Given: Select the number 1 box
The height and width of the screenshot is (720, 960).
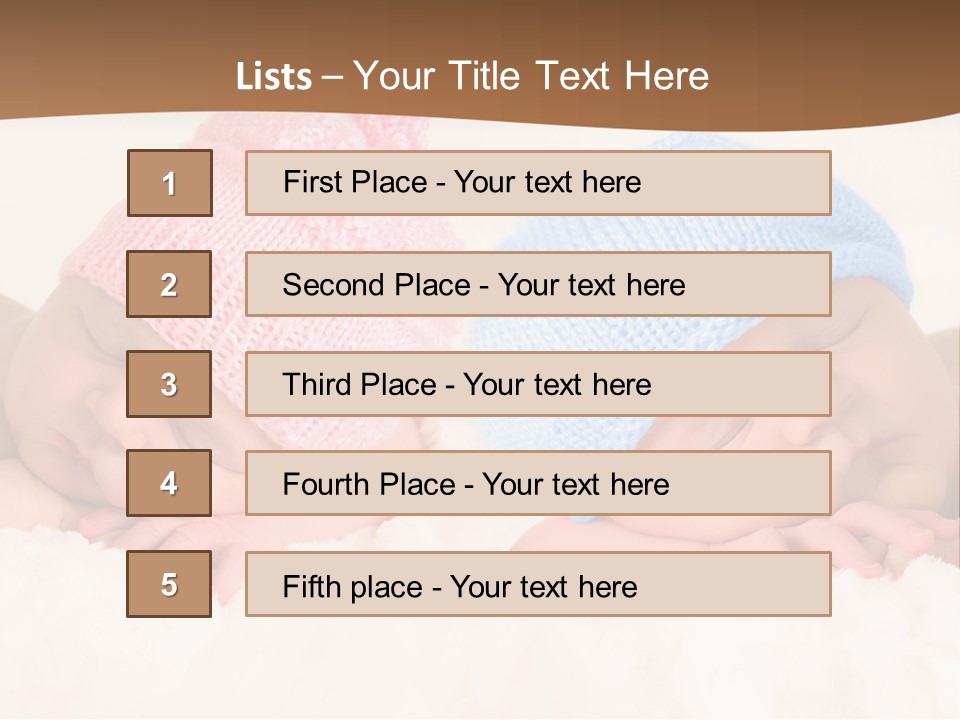Looking at the screenshot, I should point(170,183).
